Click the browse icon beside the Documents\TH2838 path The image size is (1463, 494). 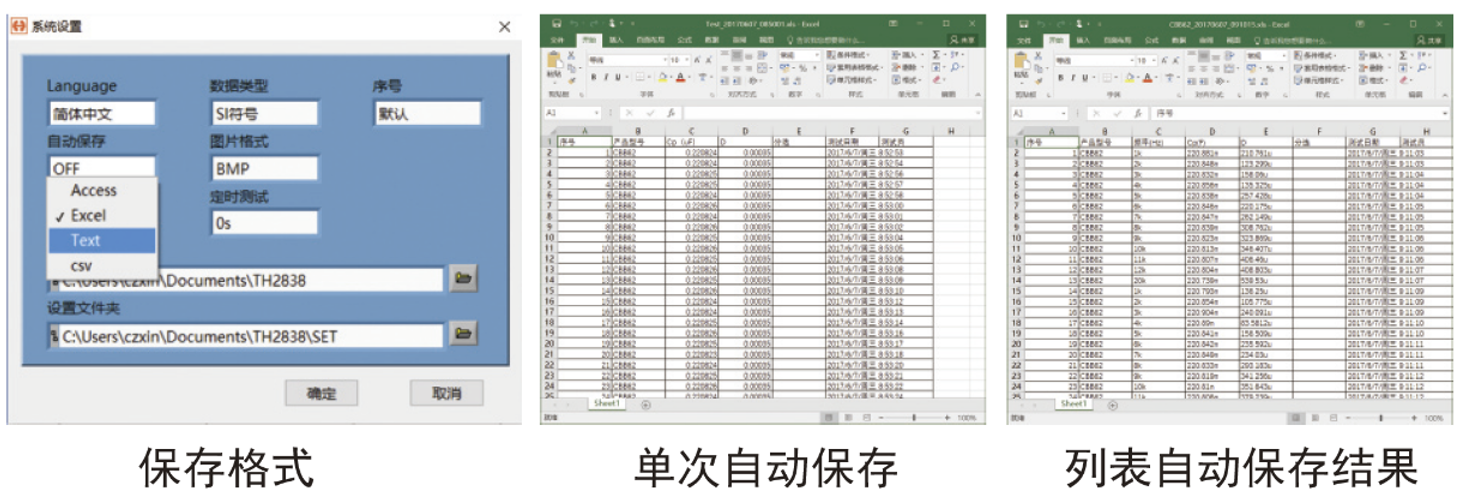point(461,278)
